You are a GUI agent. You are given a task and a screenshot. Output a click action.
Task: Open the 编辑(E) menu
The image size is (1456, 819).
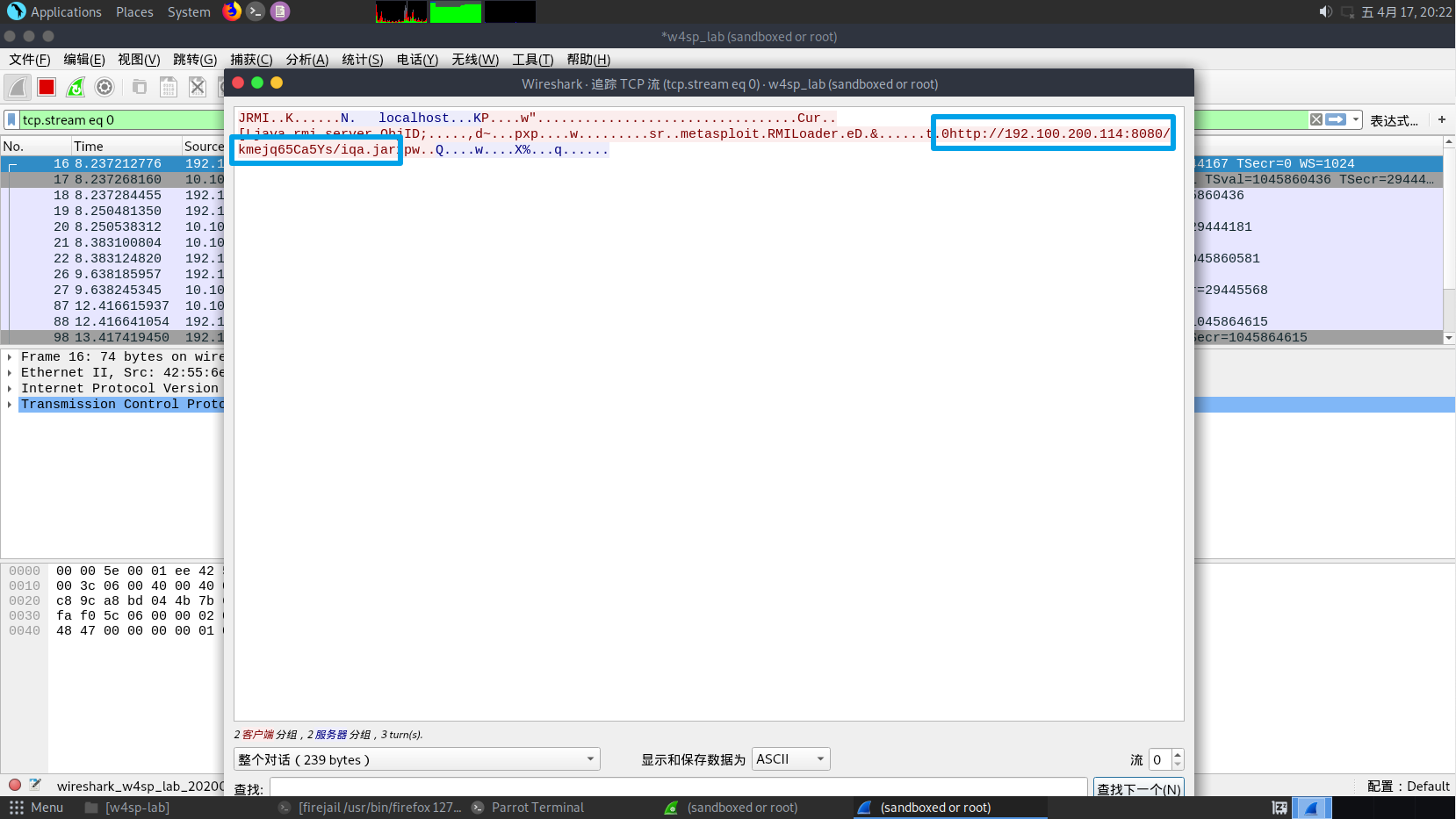[x=84, y=59]
